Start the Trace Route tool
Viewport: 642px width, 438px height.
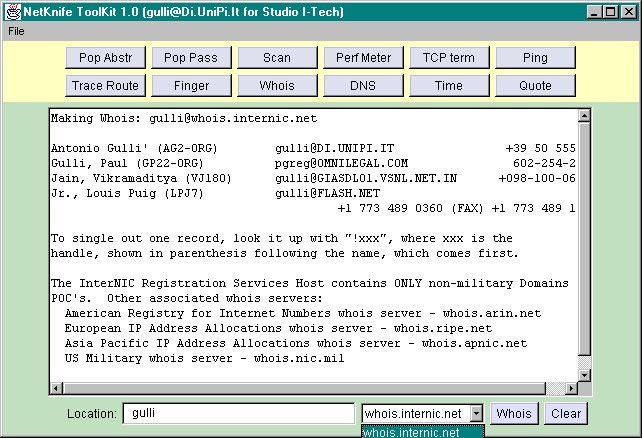105,86
